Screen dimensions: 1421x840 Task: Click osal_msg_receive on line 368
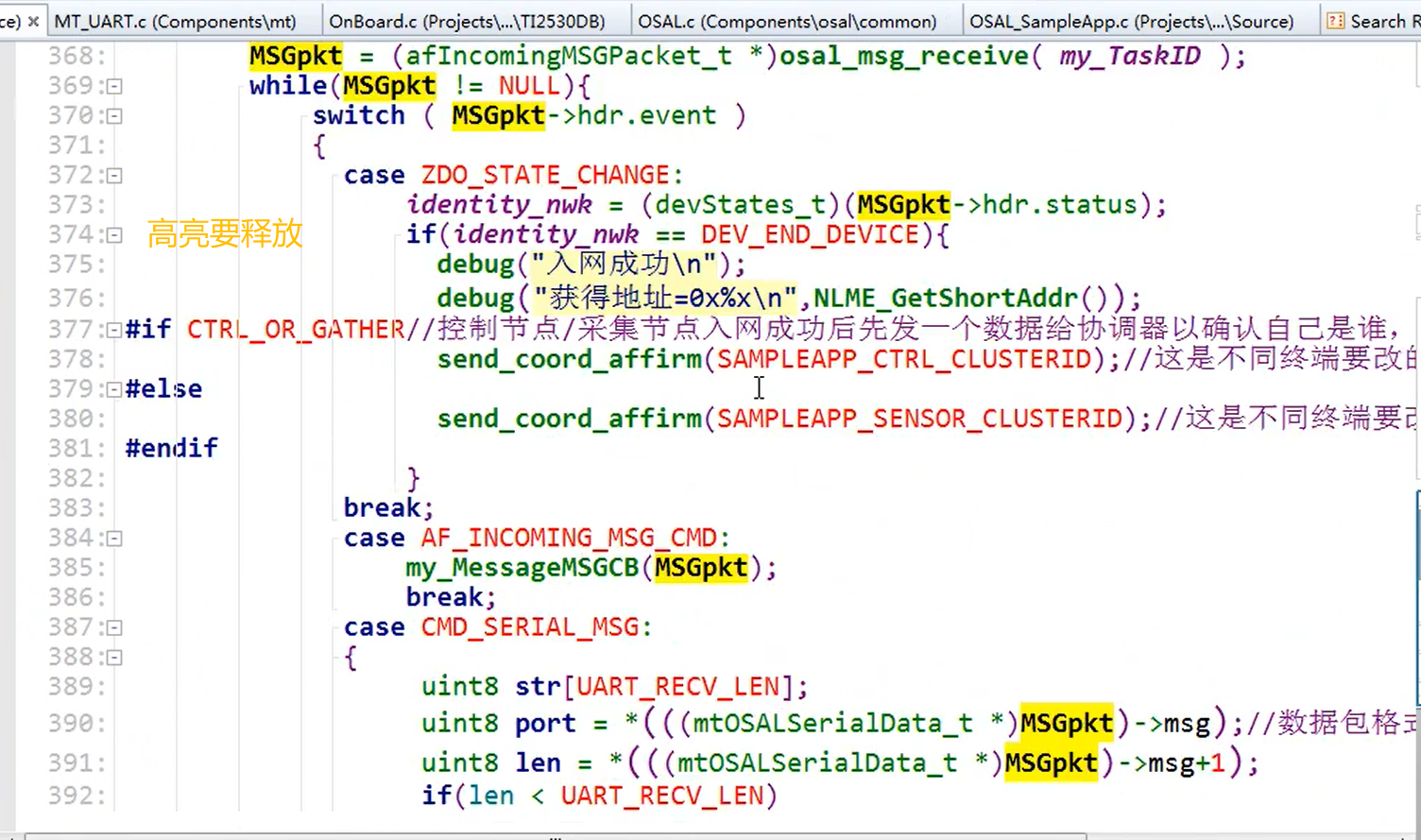pyautogui.click(x=904, y=57)
